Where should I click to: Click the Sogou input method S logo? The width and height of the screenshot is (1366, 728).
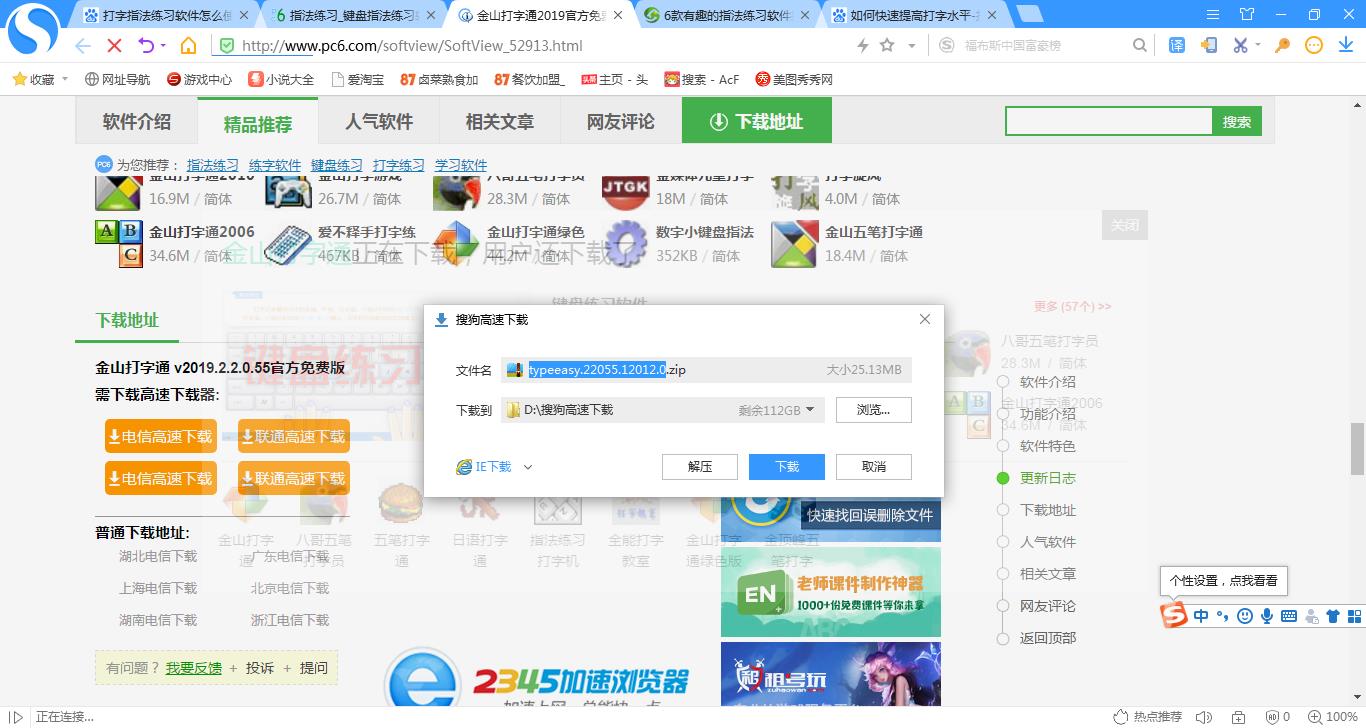[x=1173, y=614]
